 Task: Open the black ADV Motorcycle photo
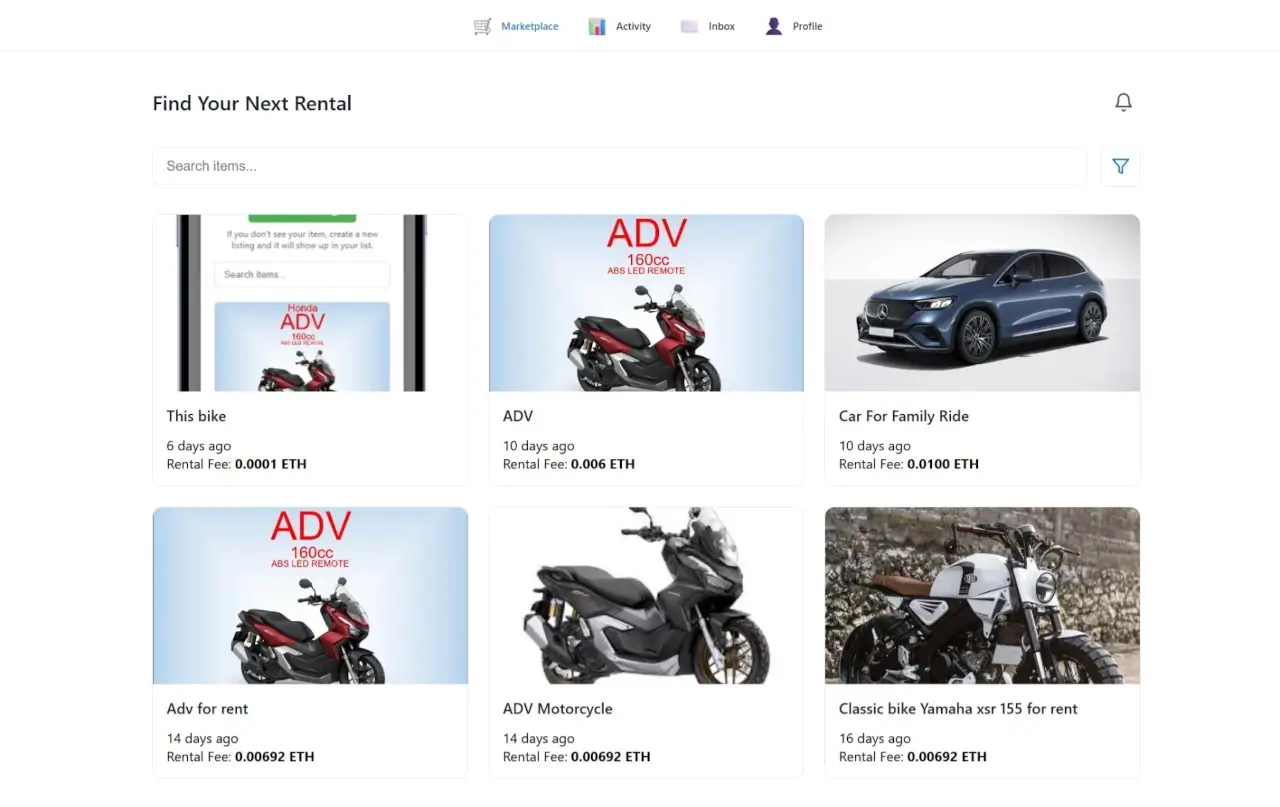tap(645, 595)
